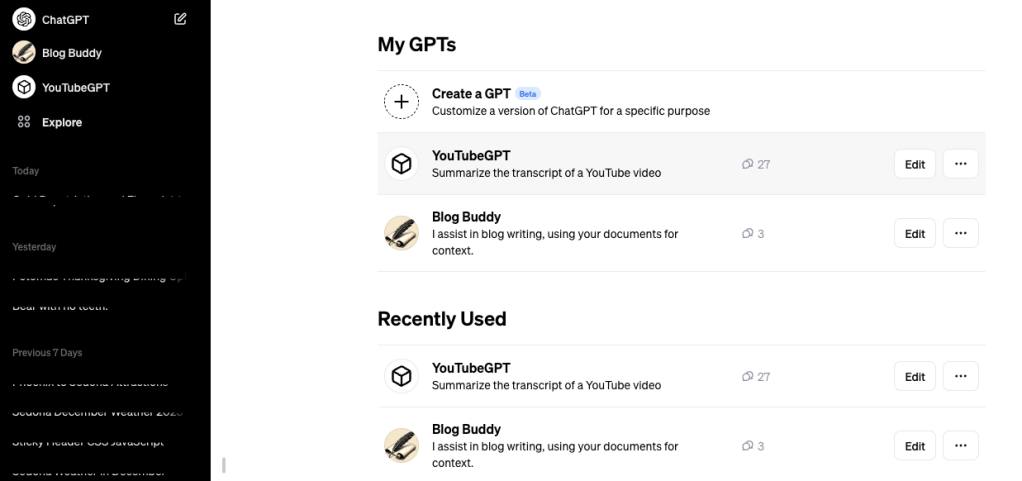This screenshot has width=1022, height=481.
Task: Click the Explore grid icon
Action: coord(23,122)
